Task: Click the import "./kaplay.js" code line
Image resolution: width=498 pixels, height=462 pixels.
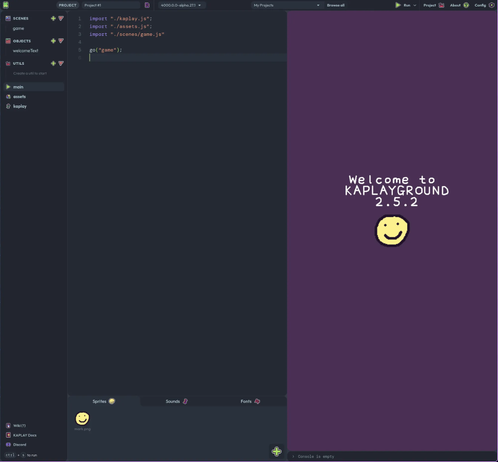Action: 120,19
